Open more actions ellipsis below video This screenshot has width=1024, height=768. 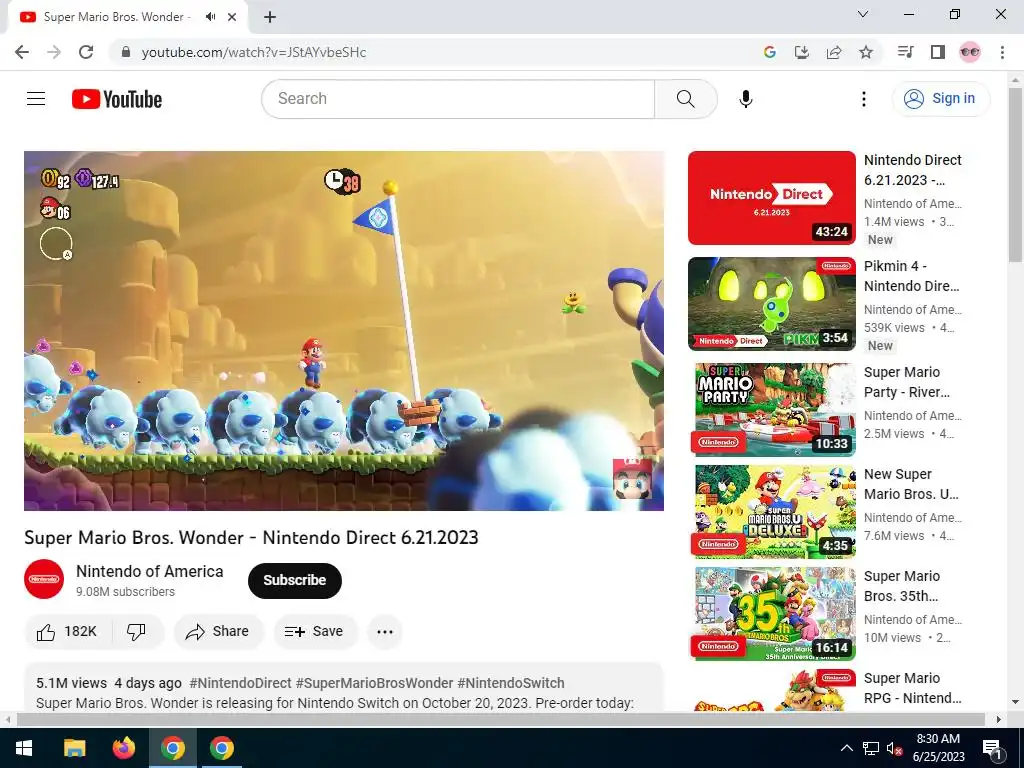pos(385,632)
